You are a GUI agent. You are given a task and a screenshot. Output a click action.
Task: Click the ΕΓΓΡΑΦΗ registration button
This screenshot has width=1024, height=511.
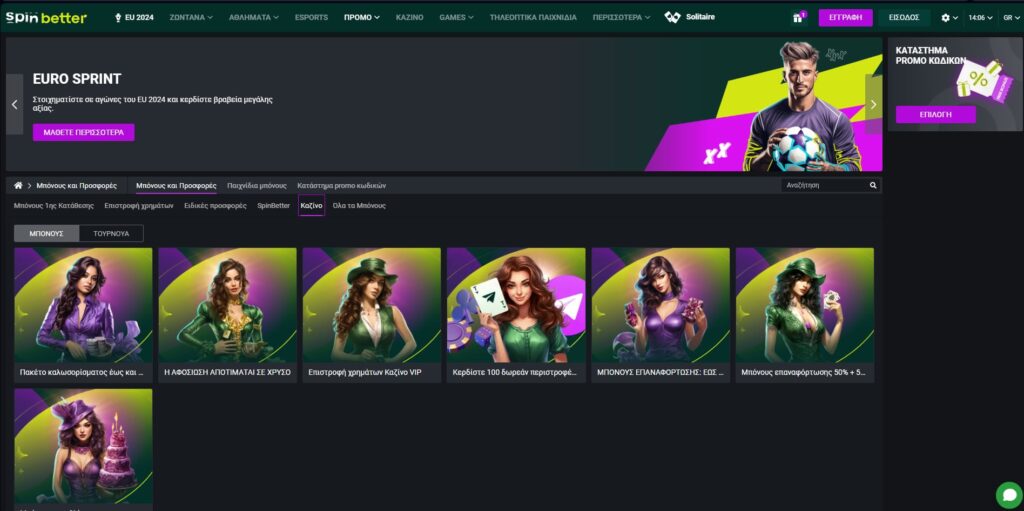(845, 18)
